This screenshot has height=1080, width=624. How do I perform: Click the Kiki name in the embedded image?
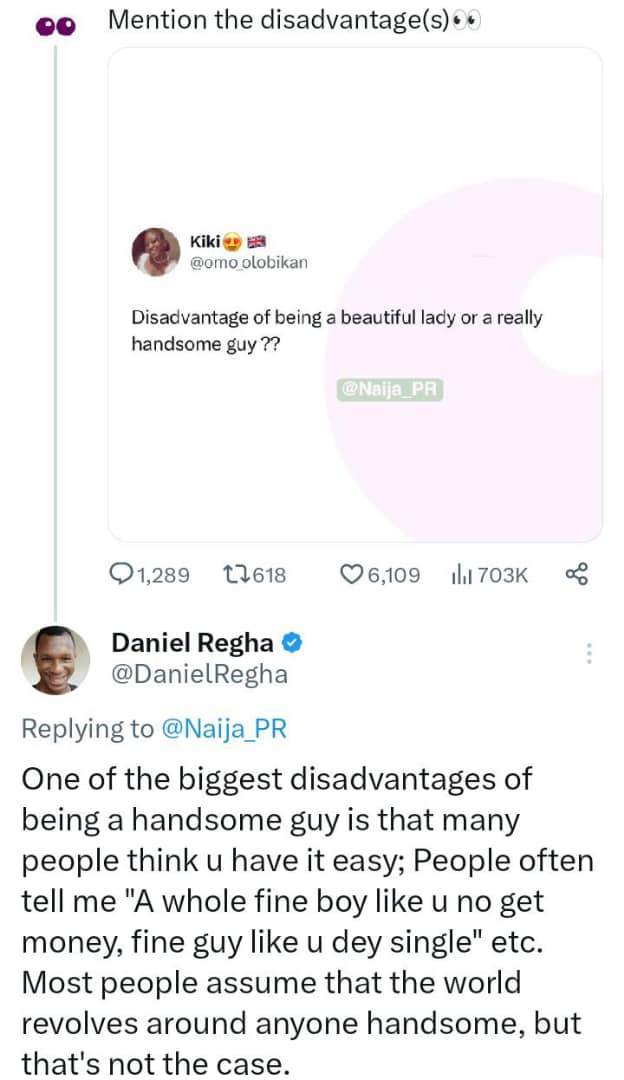point(205,241)
